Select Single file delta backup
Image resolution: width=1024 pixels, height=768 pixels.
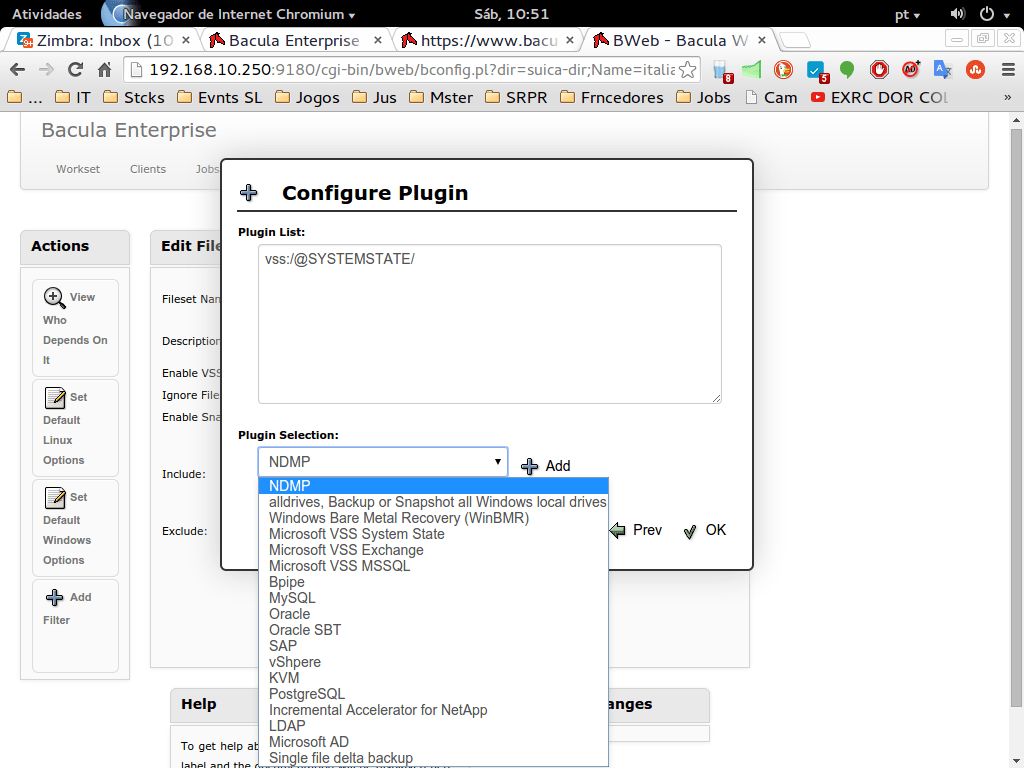(434, 758)
